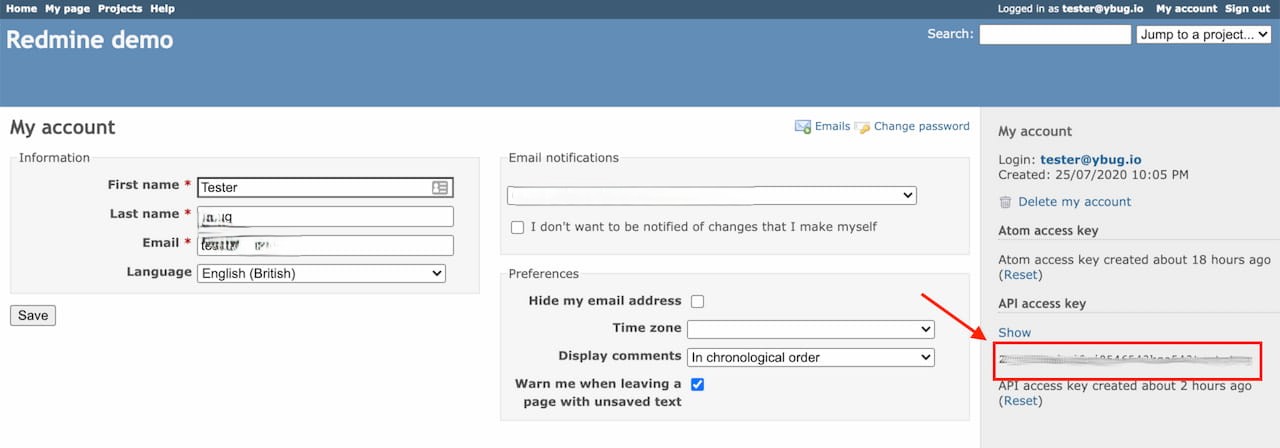1280x448 pixels.
Task: Click the Save button
Action: coord(33,315)
